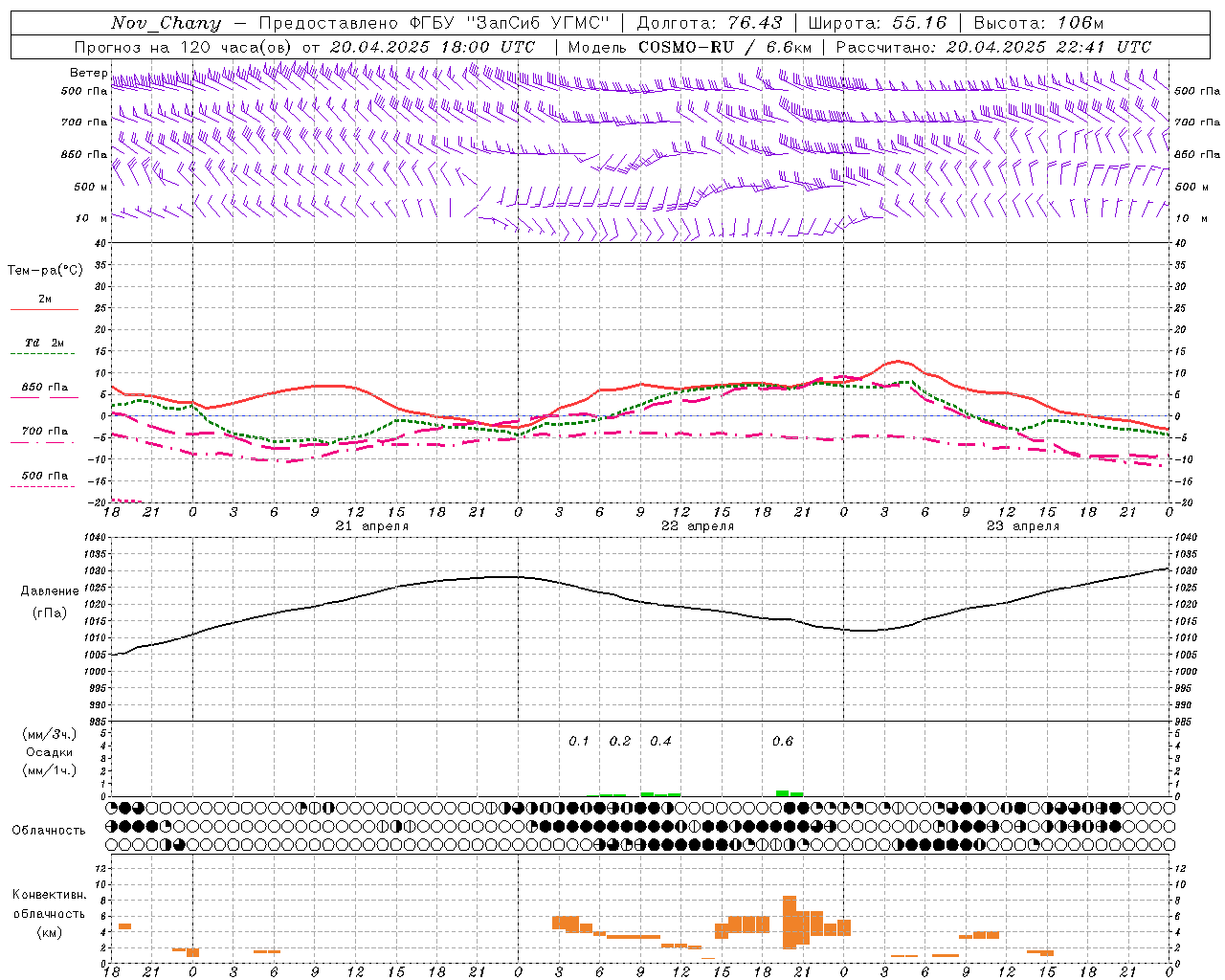Click the model label "COSMO-RU / 6.6км"
The height and width of the screenshot is (980, 1225).
click(x=724, y=46)
